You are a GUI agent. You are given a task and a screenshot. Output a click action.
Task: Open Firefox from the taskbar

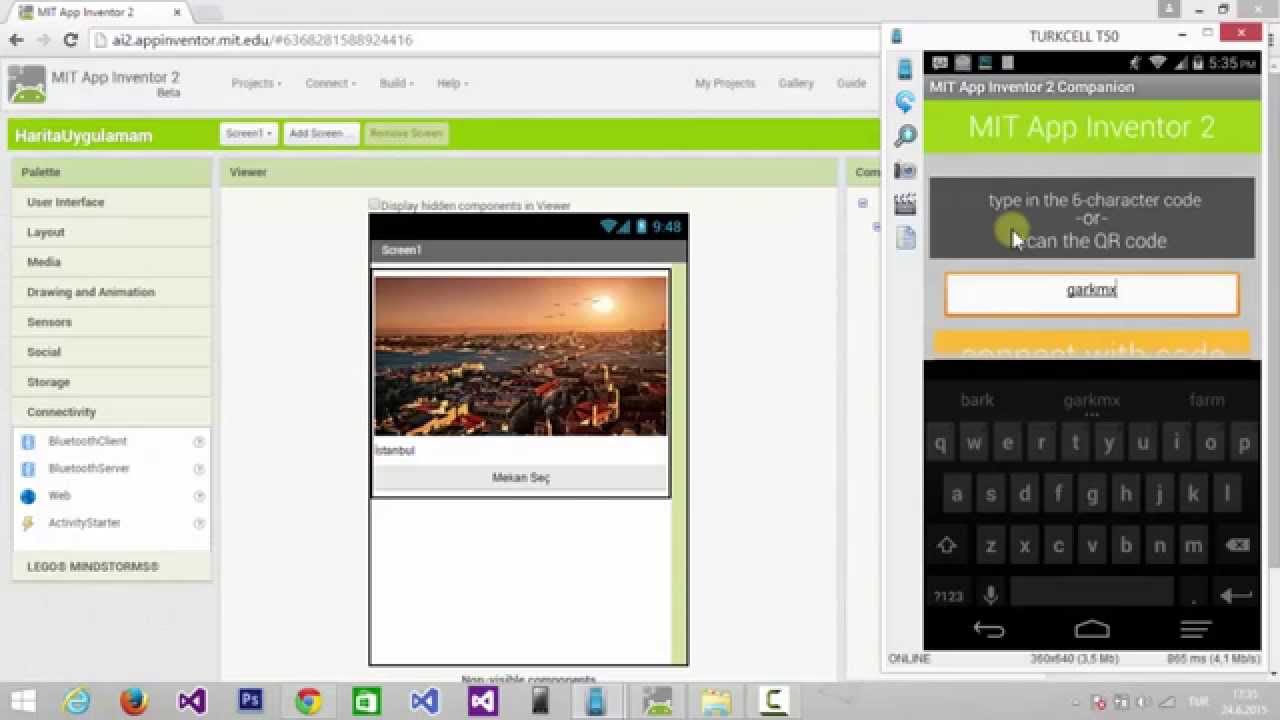(134, 701)
